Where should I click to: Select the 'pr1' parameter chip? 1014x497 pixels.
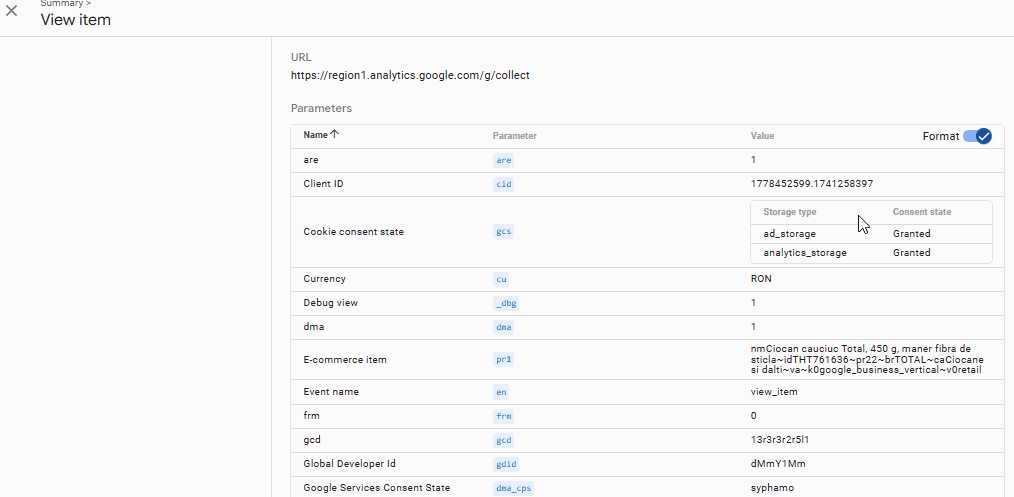tap(504, 360)
